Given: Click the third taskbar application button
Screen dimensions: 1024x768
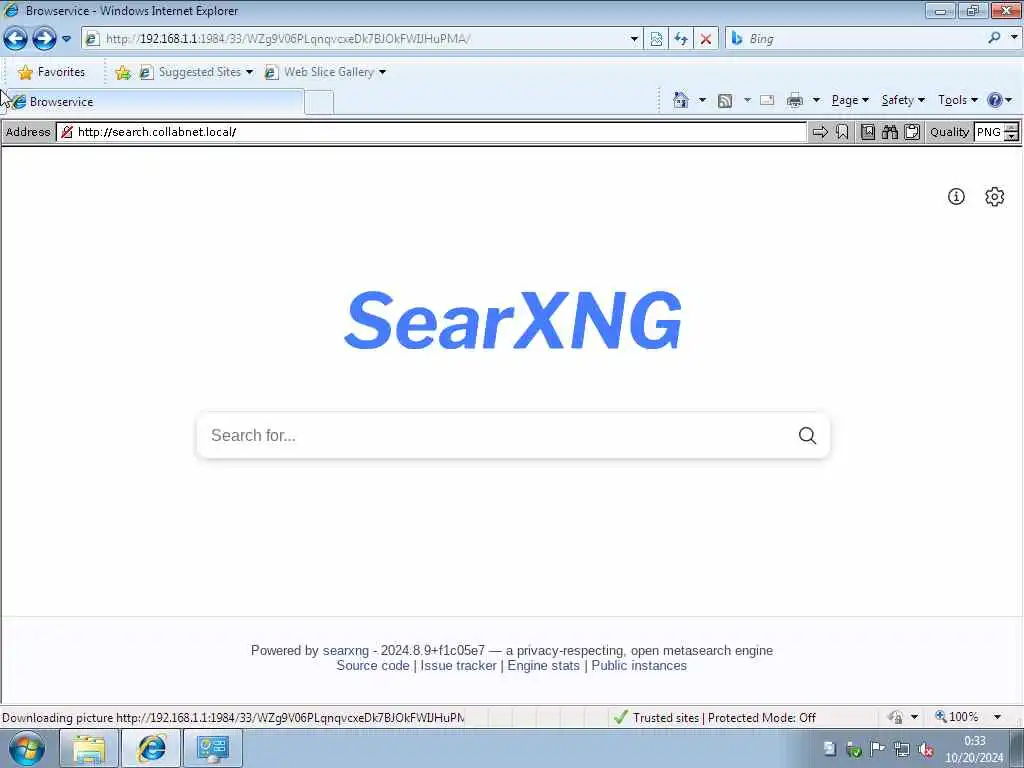Looking at the screenshot, I should [x=213, y=748].
